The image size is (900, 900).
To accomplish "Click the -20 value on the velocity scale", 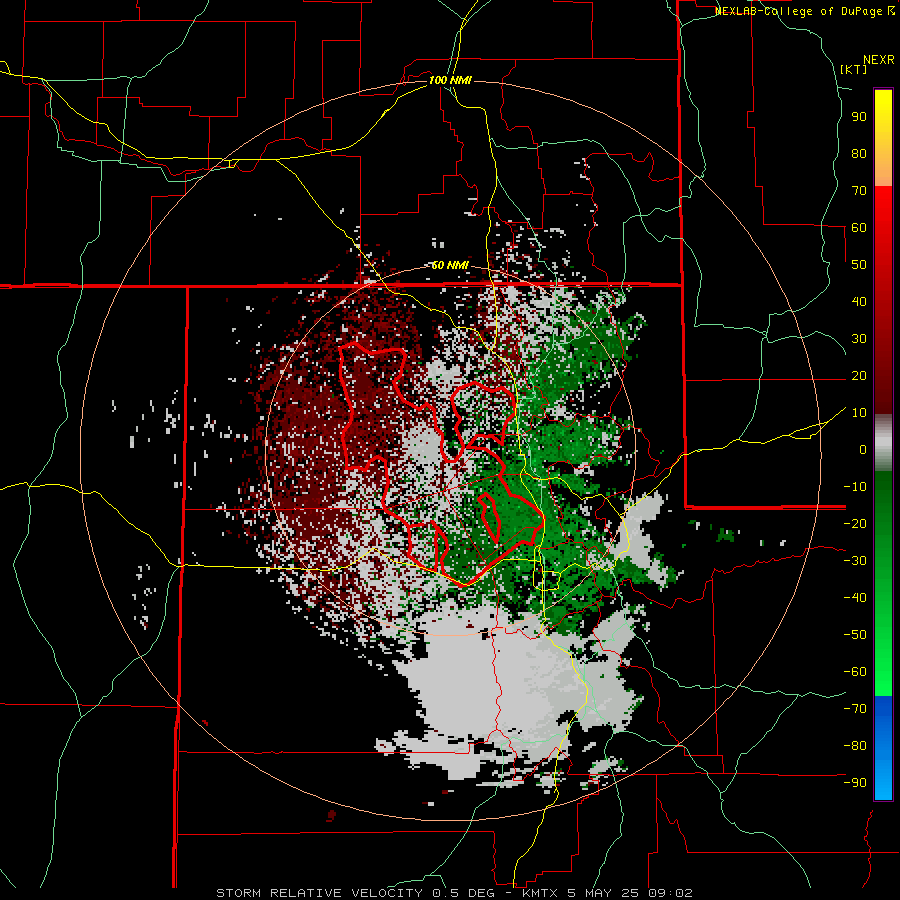I will pyautogui.click(x=855, y=524).
